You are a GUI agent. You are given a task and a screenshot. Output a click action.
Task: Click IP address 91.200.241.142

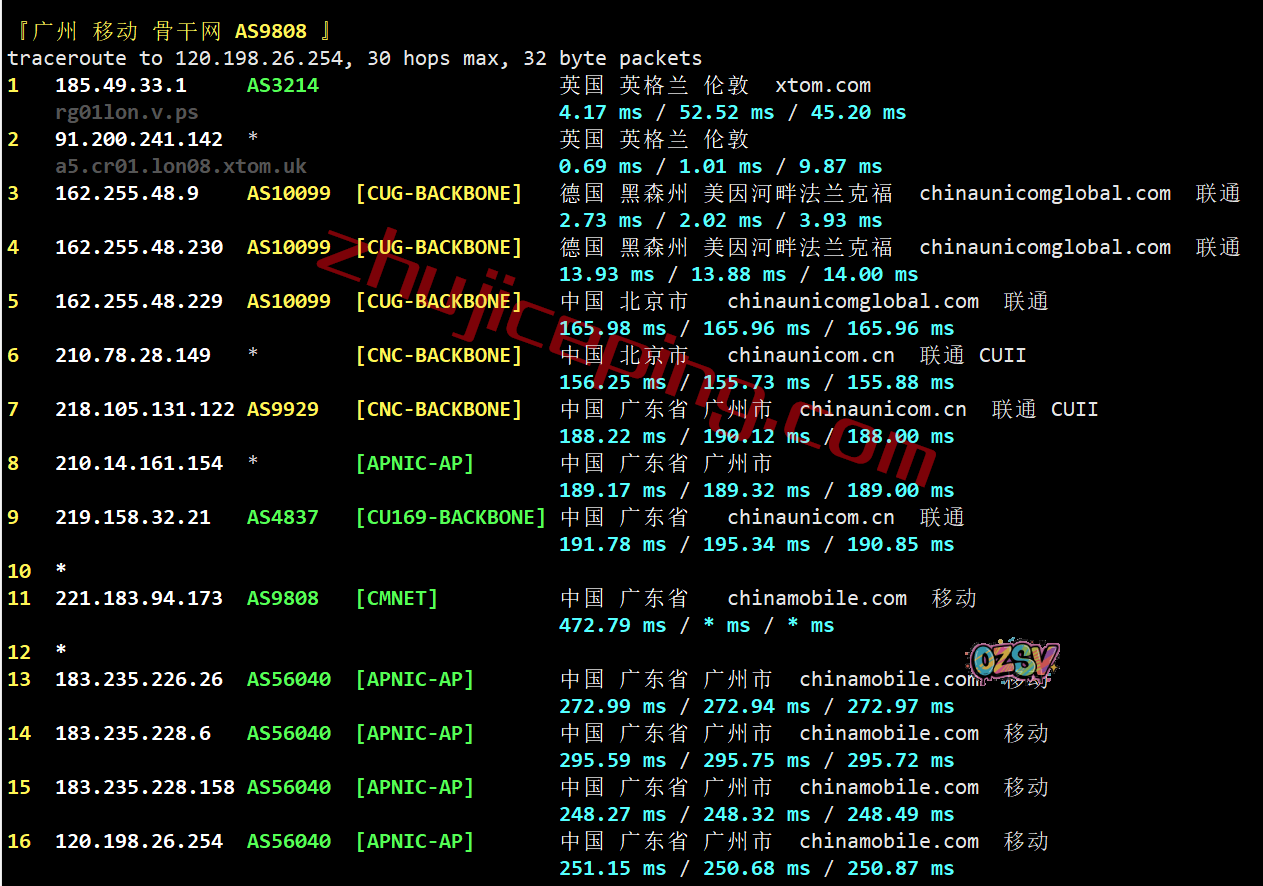[x=138, y=140]
